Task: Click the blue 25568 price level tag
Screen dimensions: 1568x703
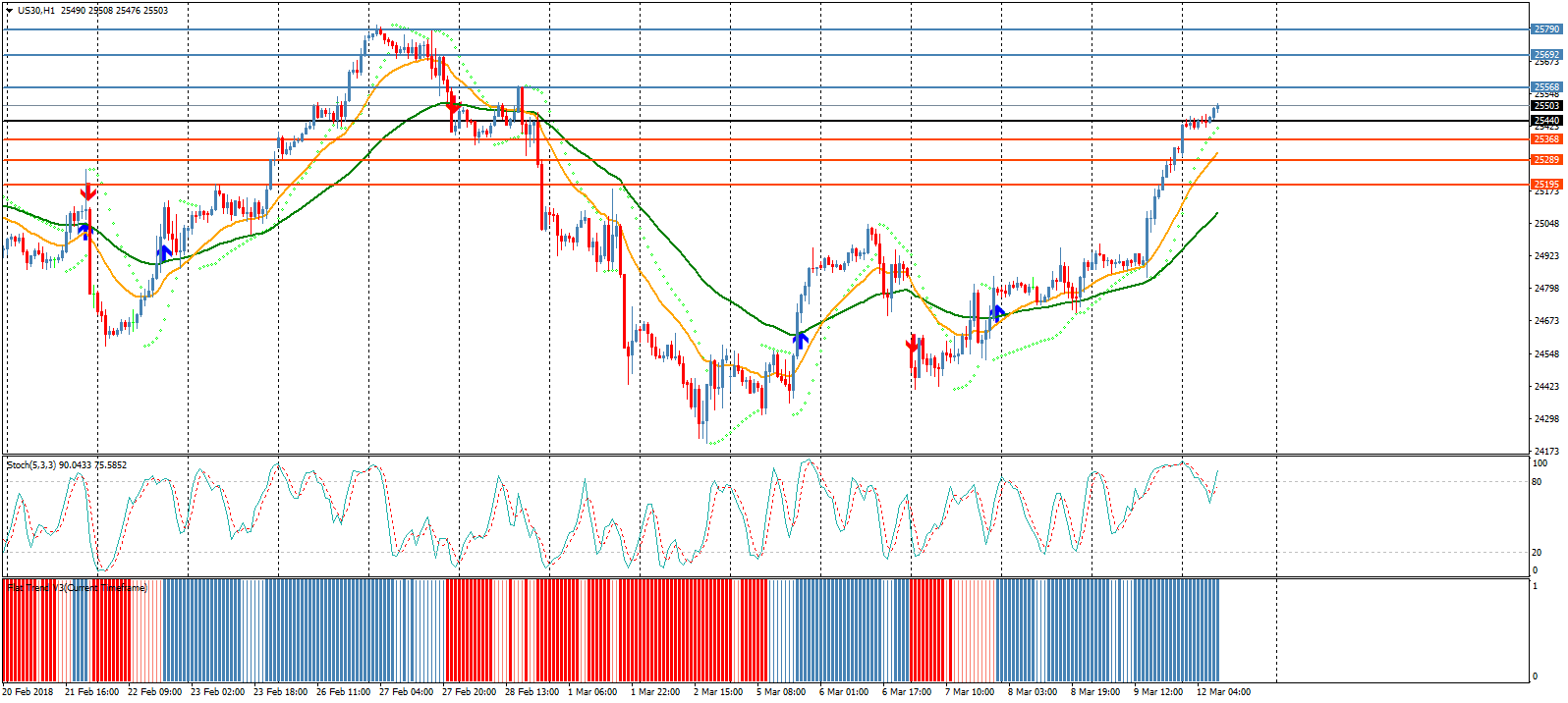Action: tap(1546, 87)
